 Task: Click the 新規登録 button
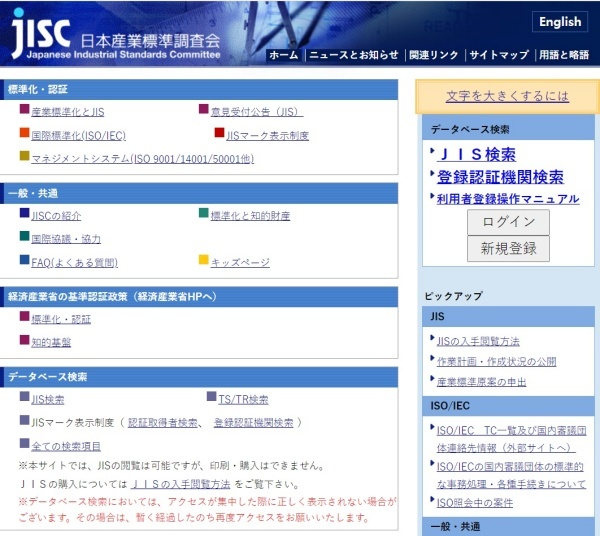[x=508, y=249]
